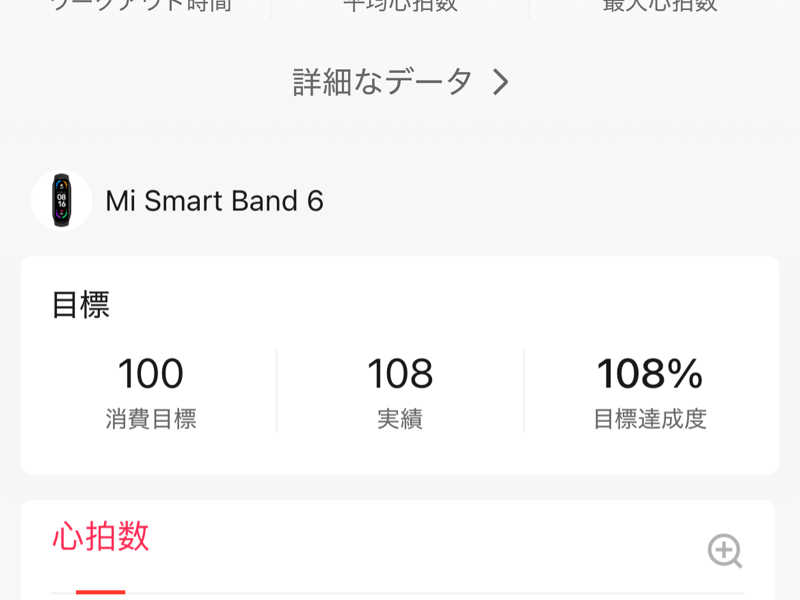Tap the Mi Smart Band 6 device image

coord(62,201)
